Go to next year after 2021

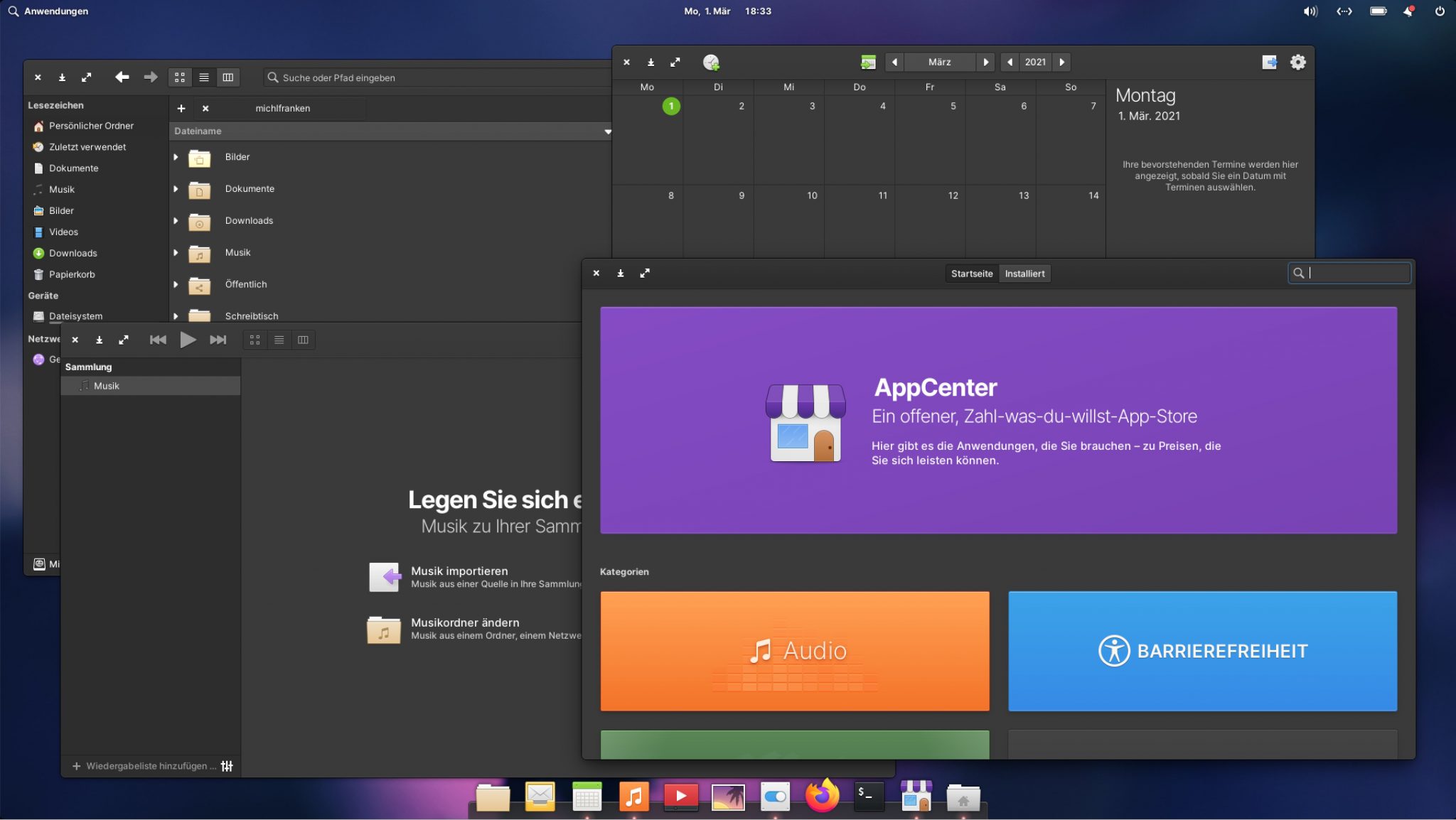(x=1062, y=63)
